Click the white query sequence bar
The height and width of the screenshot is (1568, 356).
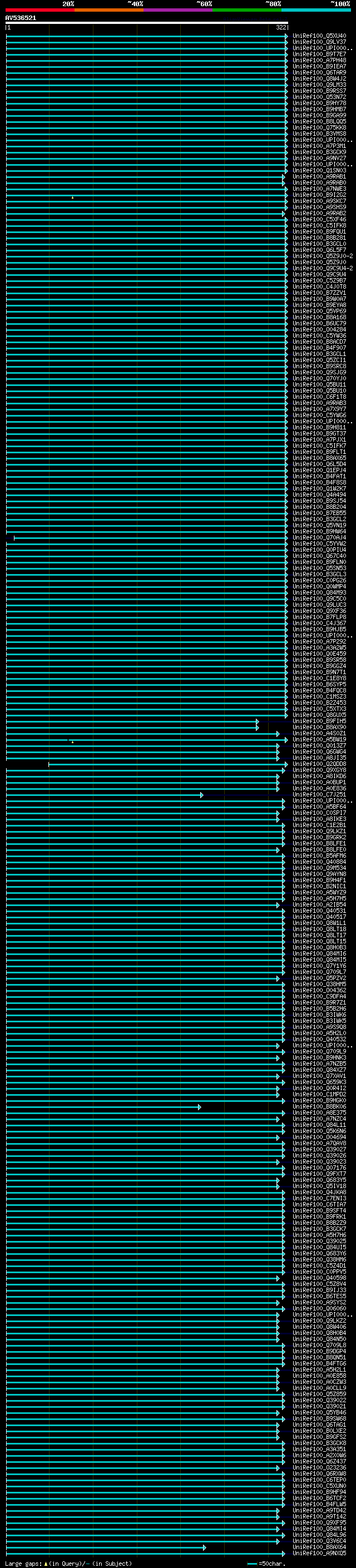pos(147,22)
